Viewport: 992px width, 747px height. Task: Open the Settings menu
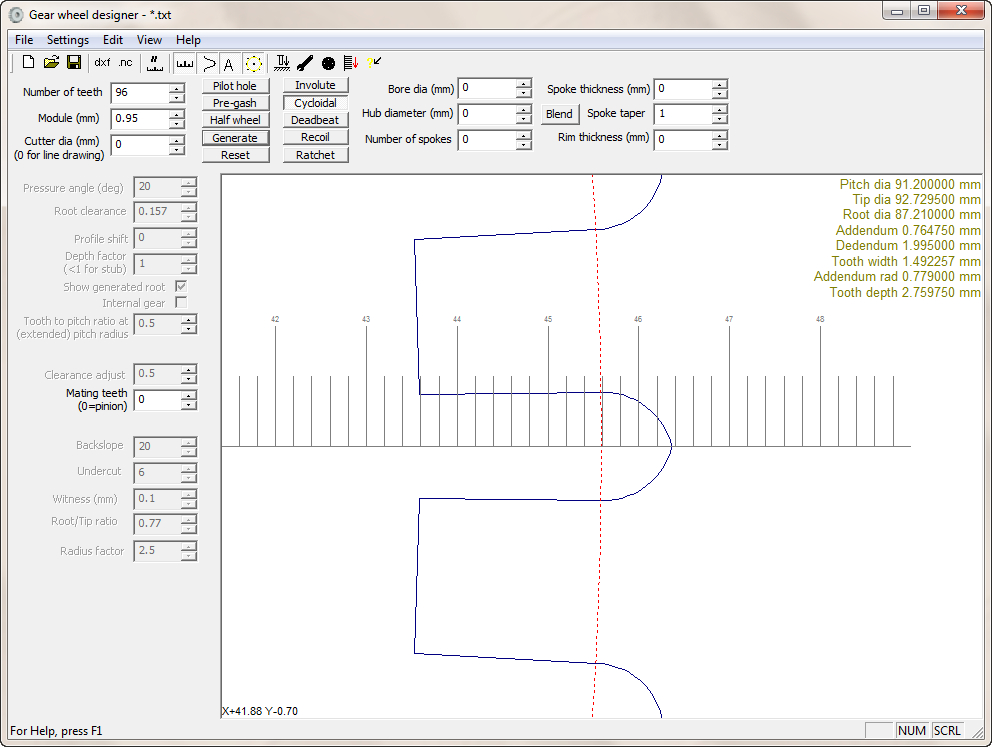click(68, 40)
